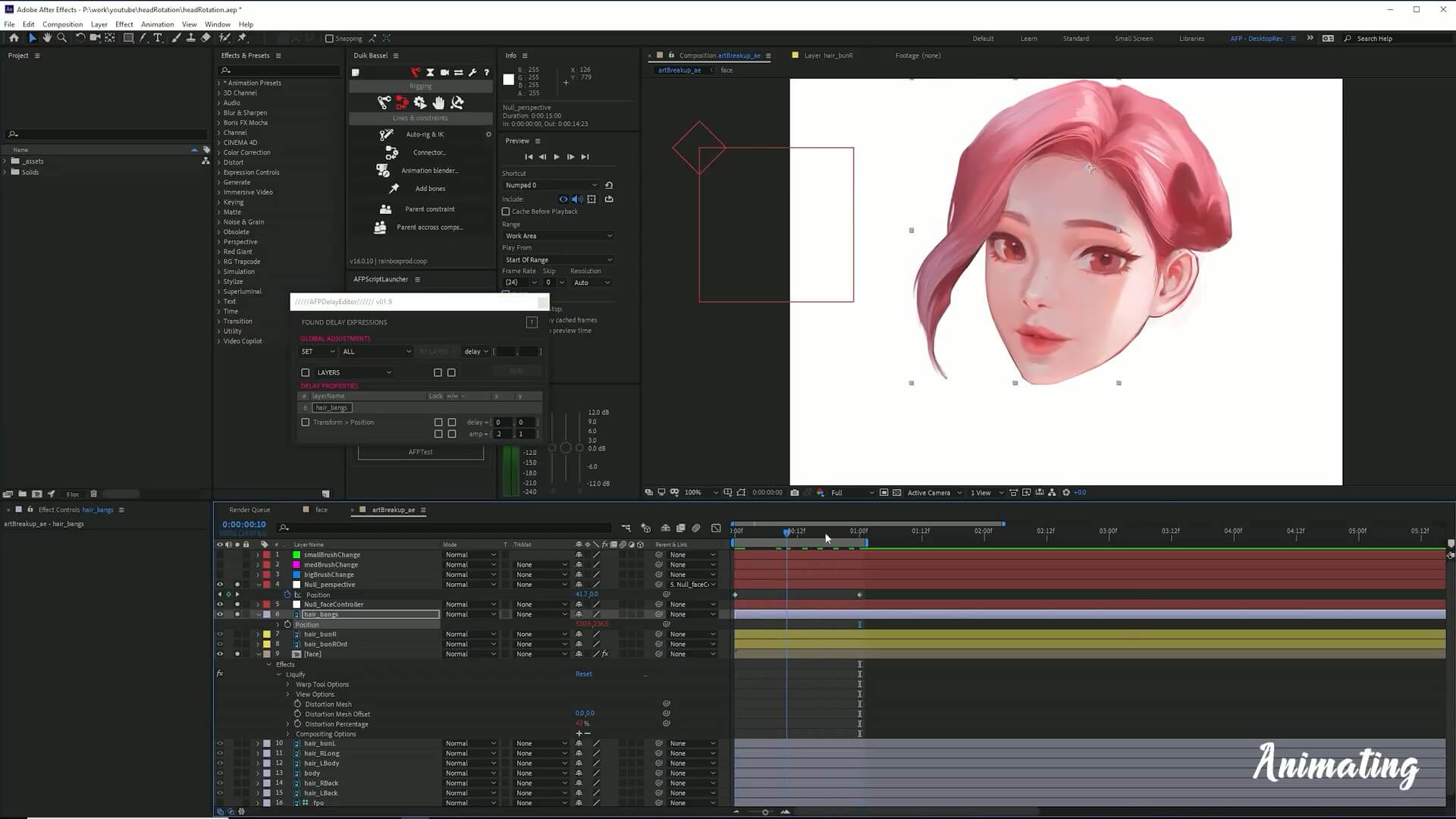Expand Warp Tool Options
The image size is (1456, 819).
(288, 685)
